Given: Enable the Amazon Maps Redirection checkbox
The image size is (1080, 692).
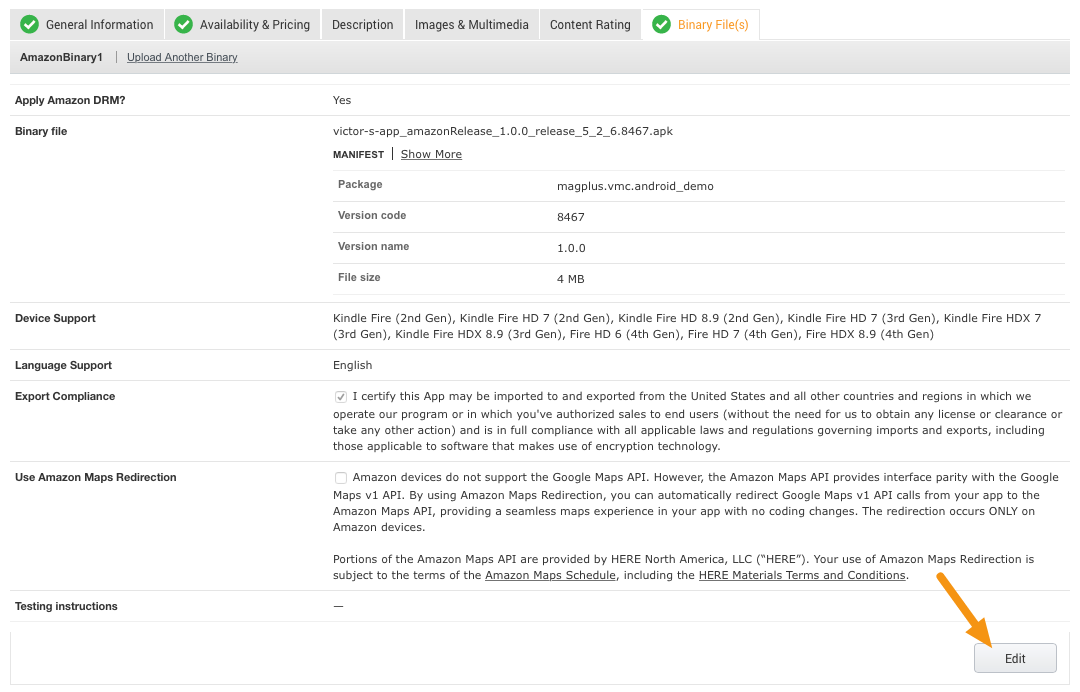Looking at the screenshot, I should (x=341, y=478).
